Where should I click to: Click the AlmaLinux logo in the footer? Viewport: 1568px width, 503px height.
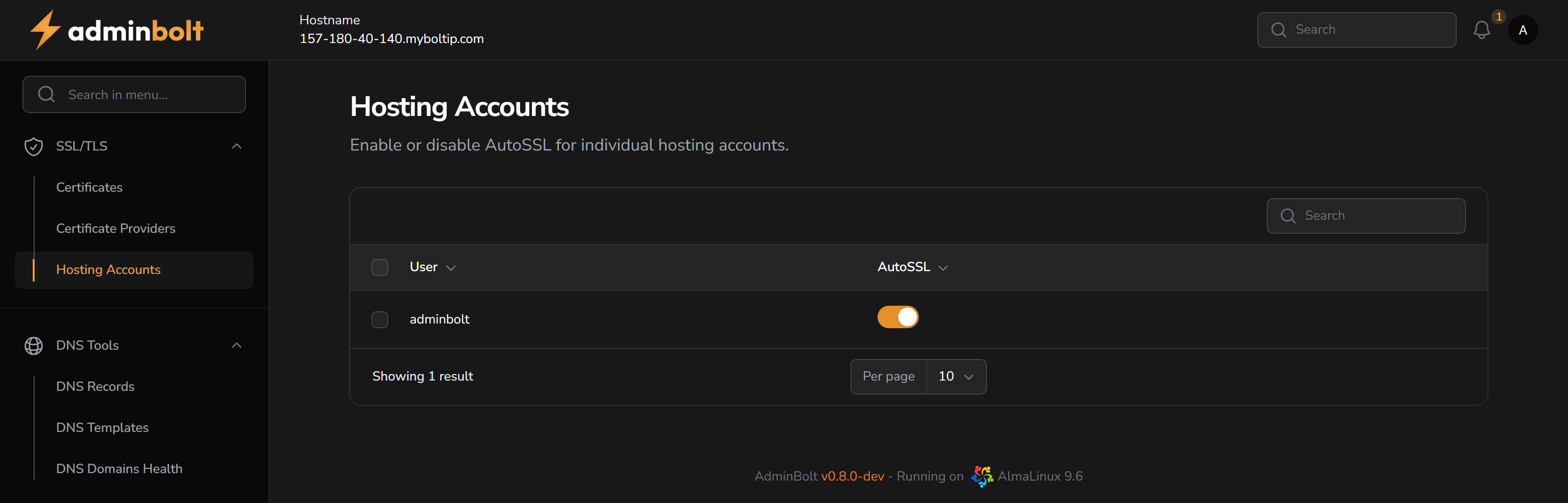[982, 476]
